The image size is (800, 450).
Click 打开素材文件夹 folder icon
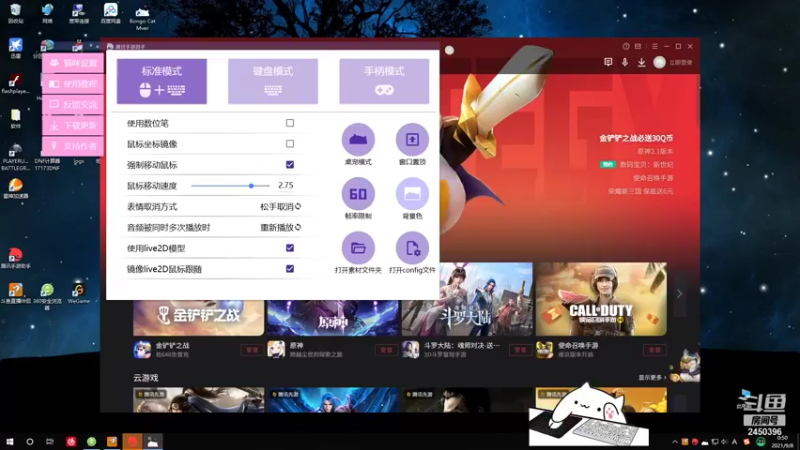358,248
